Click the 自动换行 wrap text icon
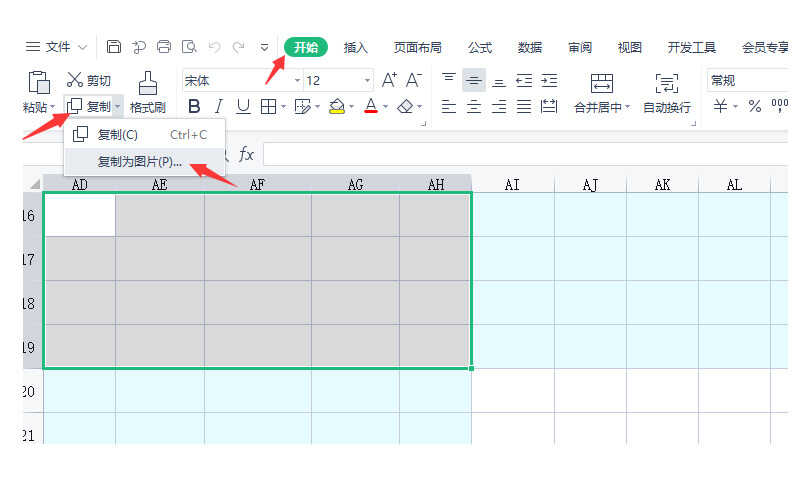This screenshot has width=806, height=479. pyautogui.click(x=667, y=83)
